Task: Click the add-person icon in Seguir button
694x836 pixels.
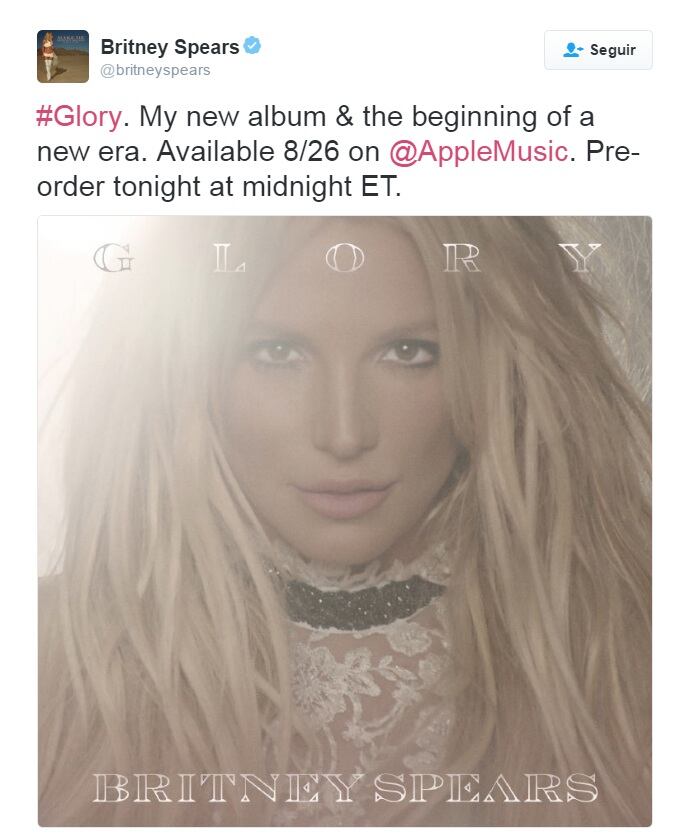Action: click(x=573, y=50)
